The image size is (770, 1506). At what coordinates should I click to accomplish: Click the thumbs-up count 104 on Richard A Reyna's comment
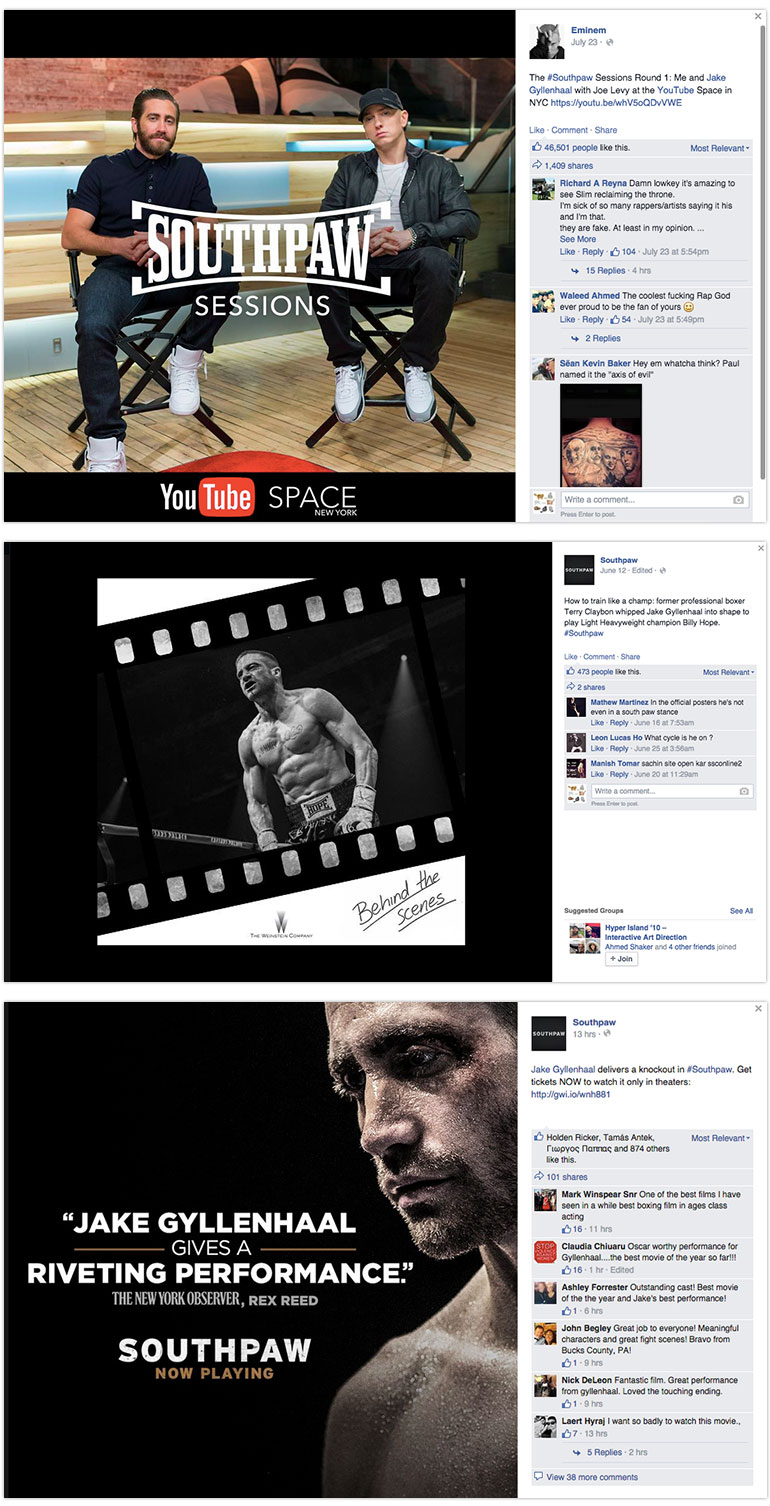click(x=623, y=252)
